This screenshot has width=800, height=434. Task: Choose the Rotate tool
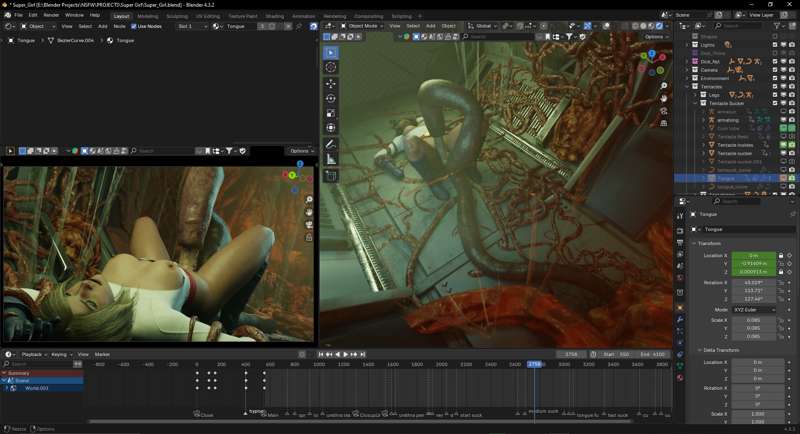331,98
